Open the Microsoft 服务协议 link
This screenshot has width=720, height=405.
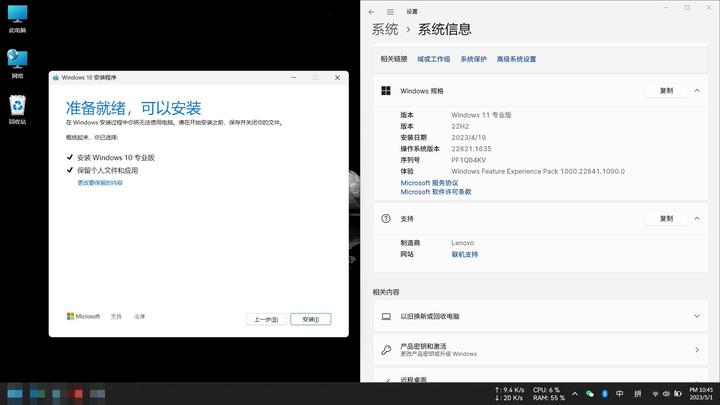[x=429, y=183]
